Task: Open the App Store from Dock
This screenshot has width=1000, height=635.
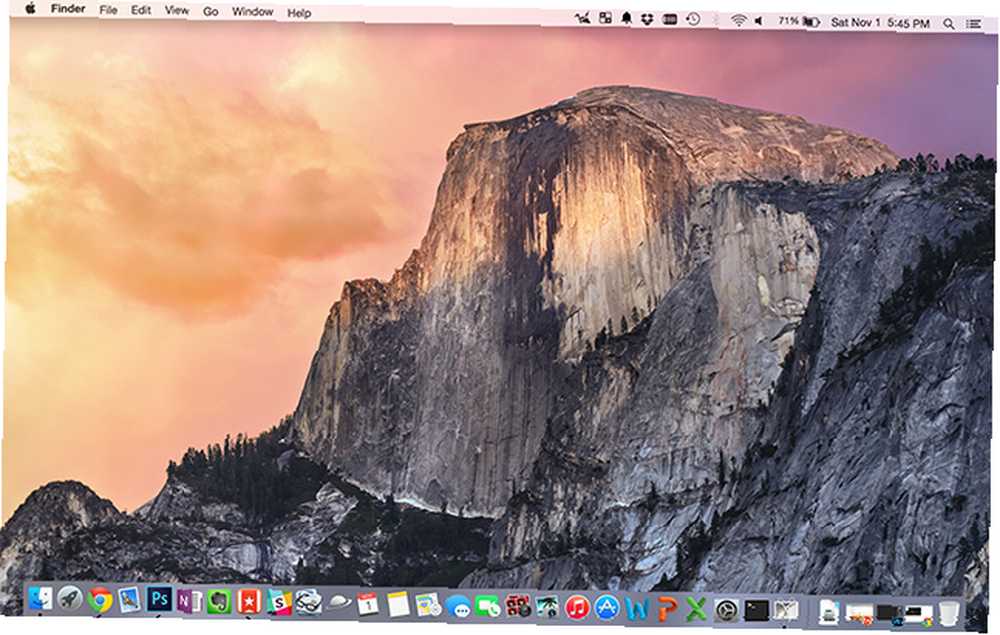Action: 607,608
